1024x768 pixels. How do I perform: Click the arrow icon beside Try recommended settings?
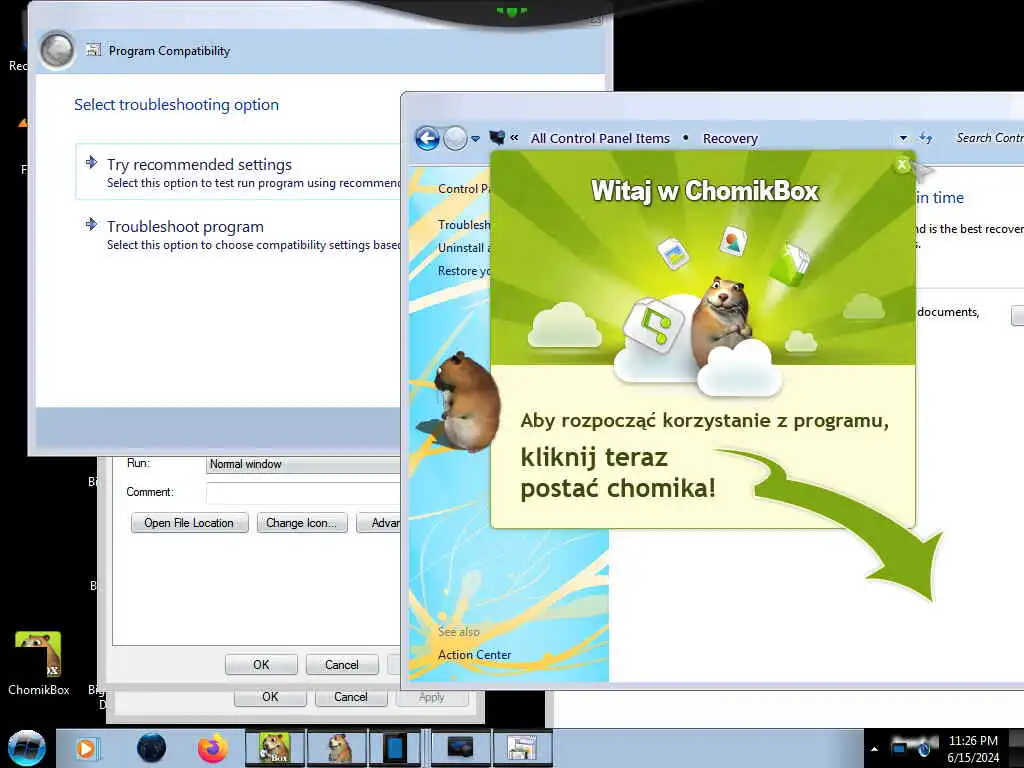[x=91, y=163]
